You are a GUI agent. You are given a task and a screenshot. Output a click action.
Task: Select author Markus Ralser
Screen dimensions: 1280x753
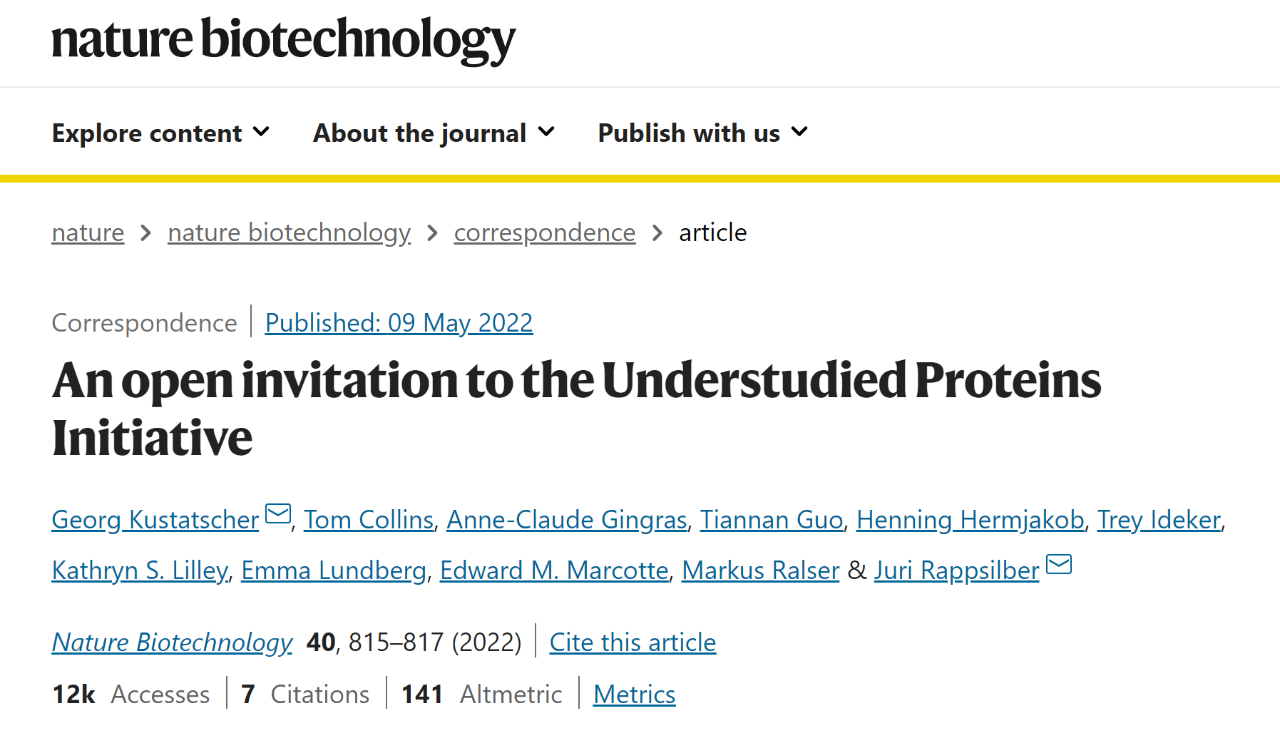761,570
